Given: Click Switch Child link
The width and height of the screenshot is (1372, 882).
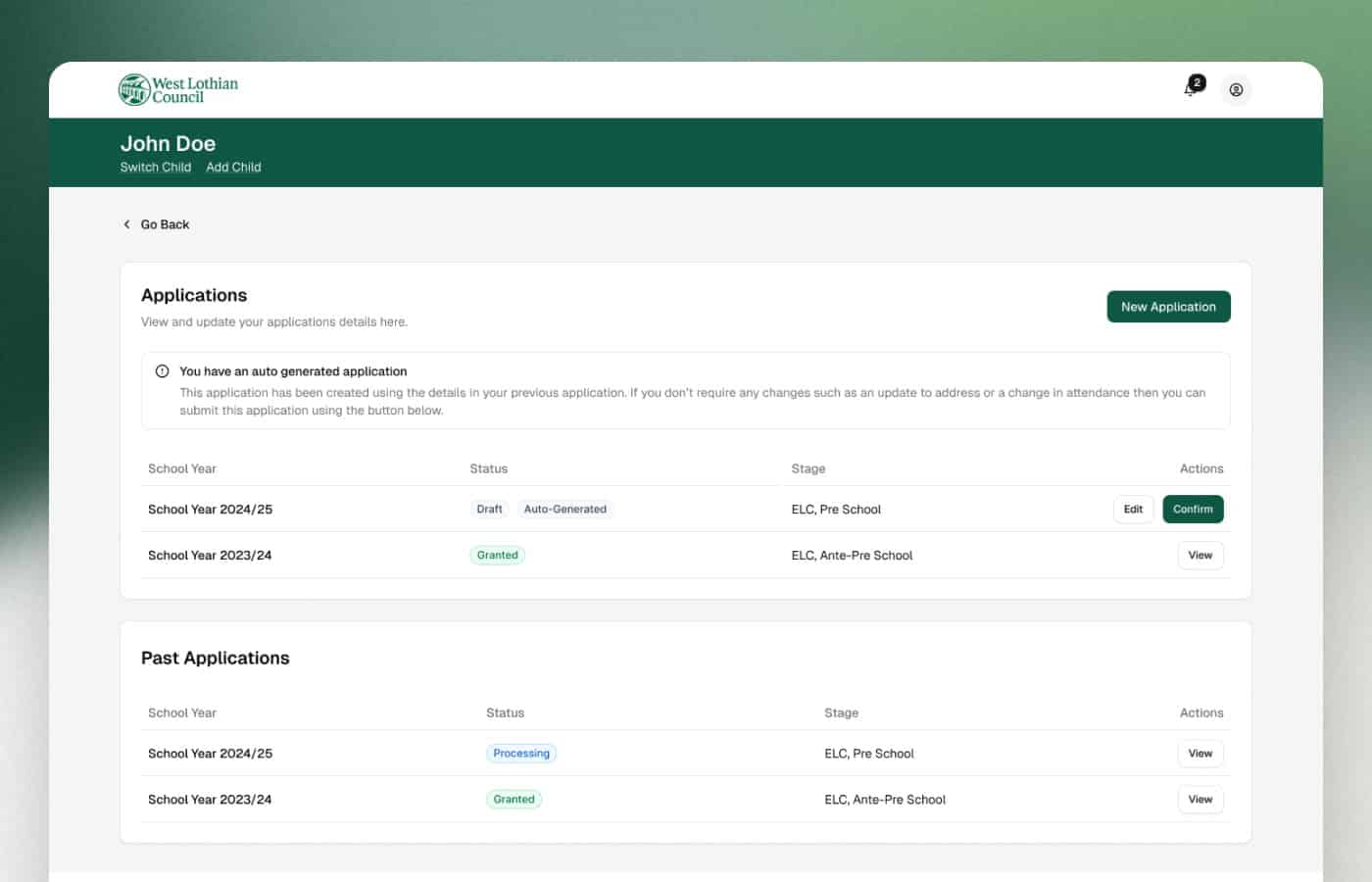Looking at the screenshot, I should click(x=155, y=168).
